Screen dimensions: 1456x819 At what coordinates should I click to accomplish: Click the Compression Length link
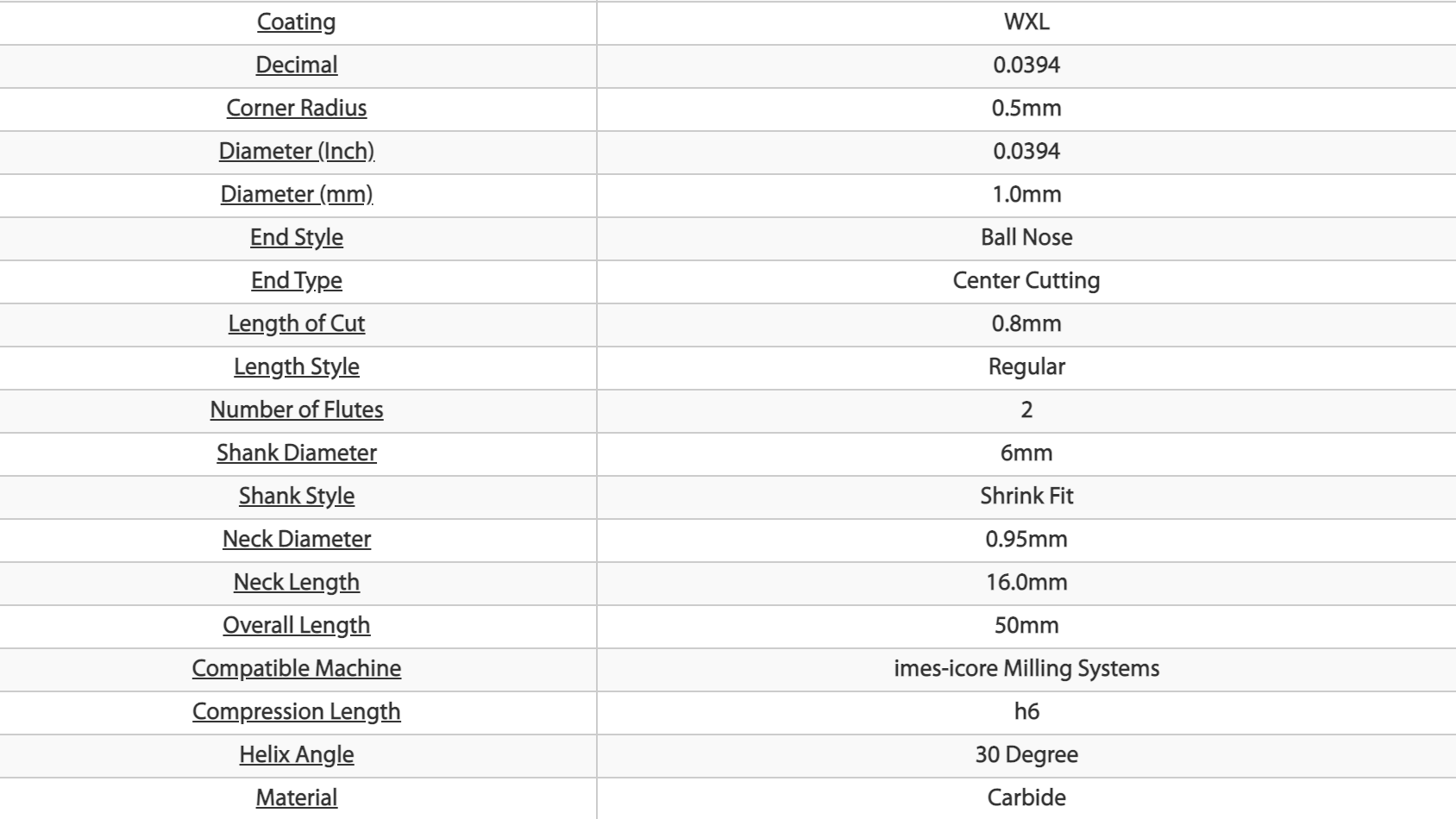(296, 712)
